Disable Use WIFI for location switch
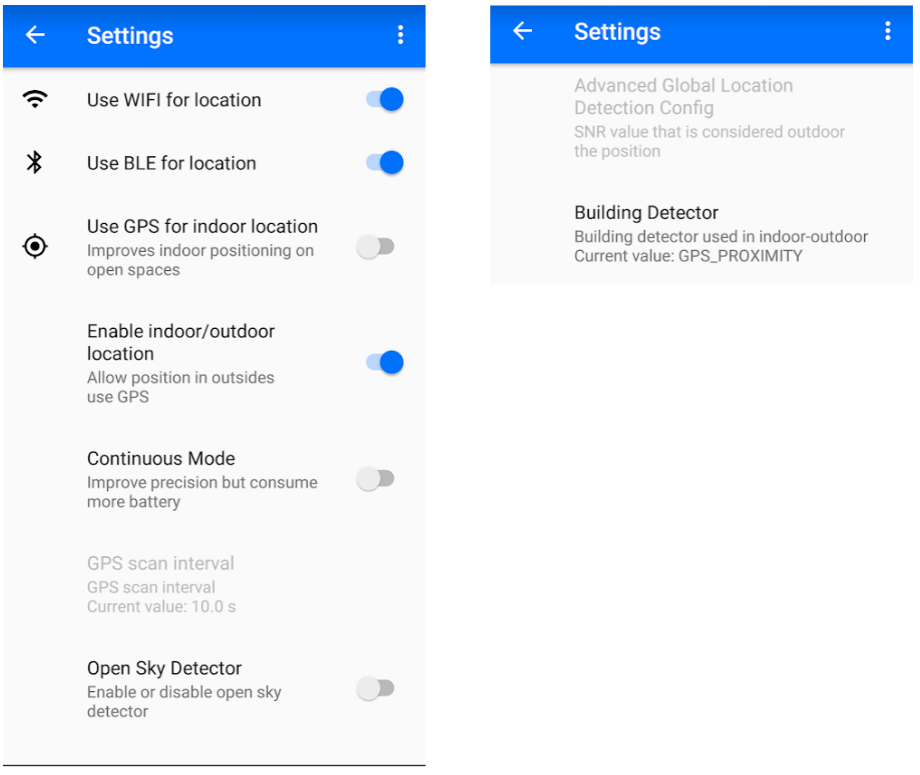Screen dimensions: 920x775 click(385, 99)
